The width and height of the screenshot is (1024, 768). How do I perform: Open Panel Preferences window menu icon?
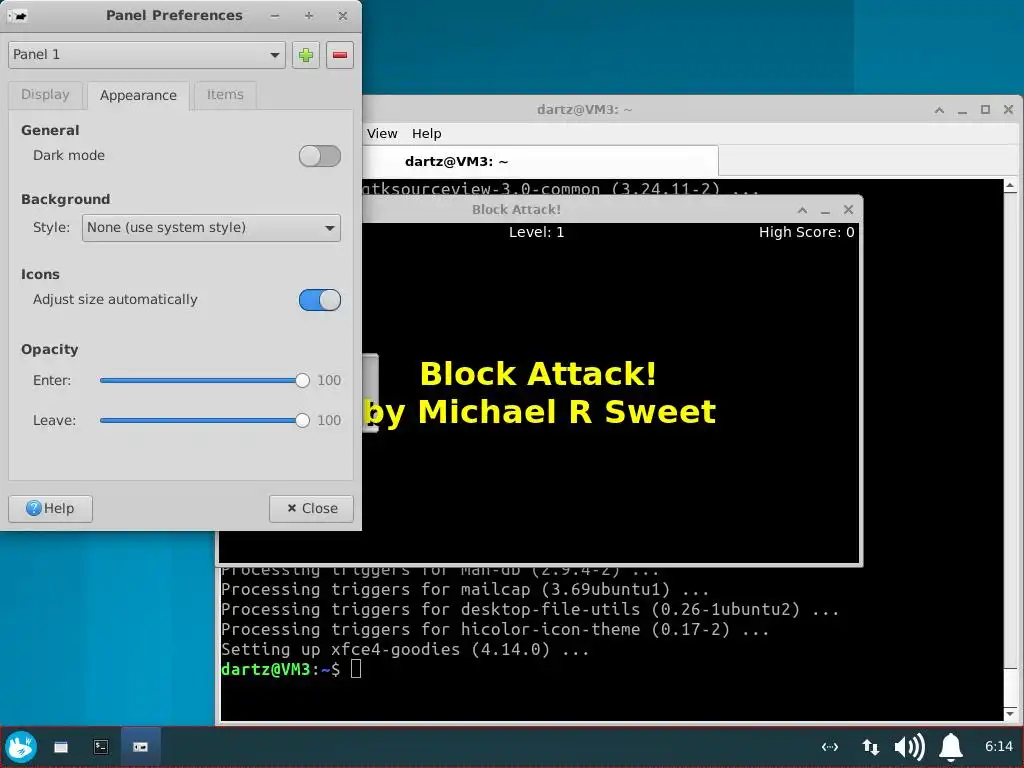point(18,16)
